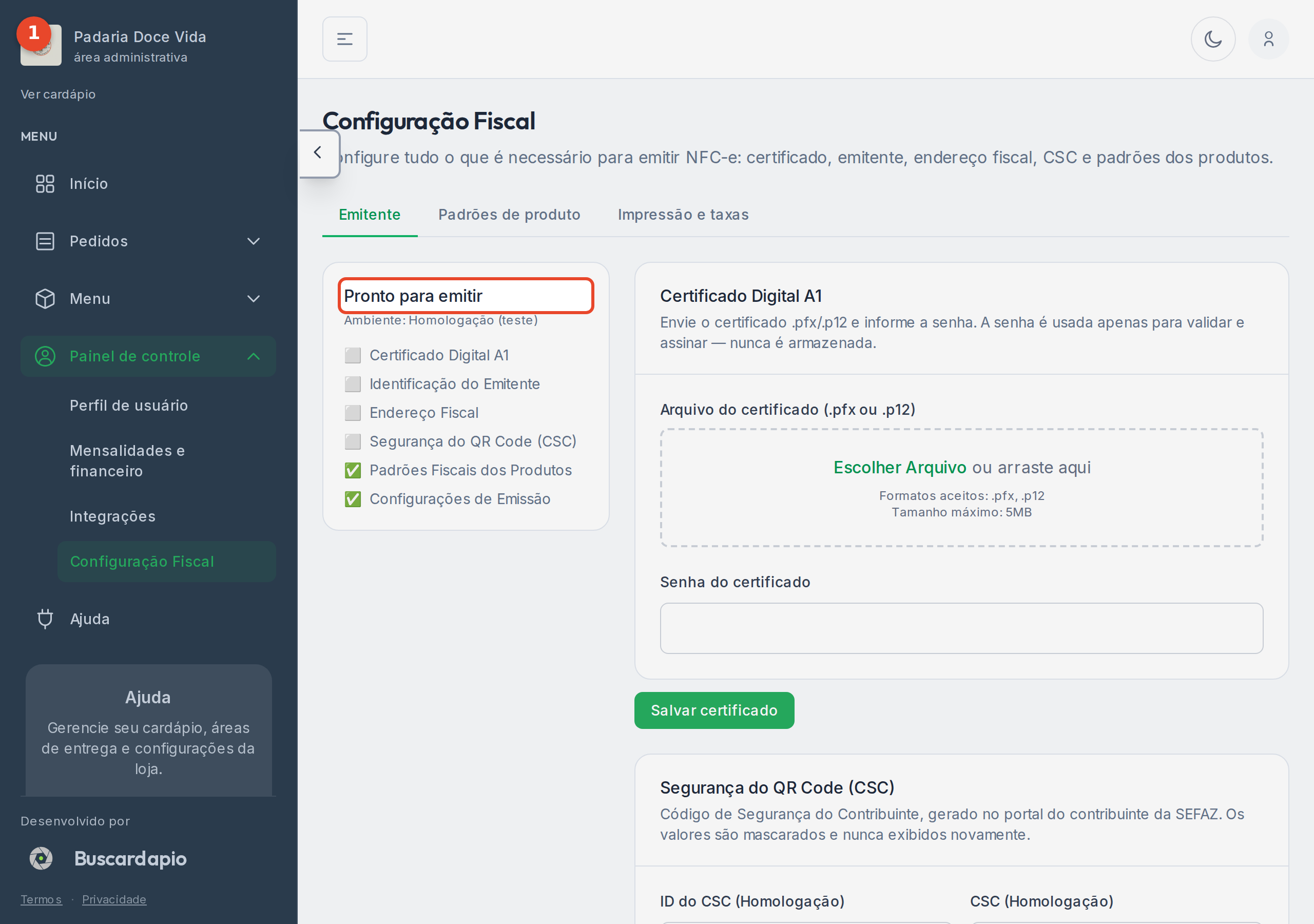This screenshot has width=1314, height=924.
Task: Click the Segurança do QR Code (CSC) section title
Action: (777, 788)
